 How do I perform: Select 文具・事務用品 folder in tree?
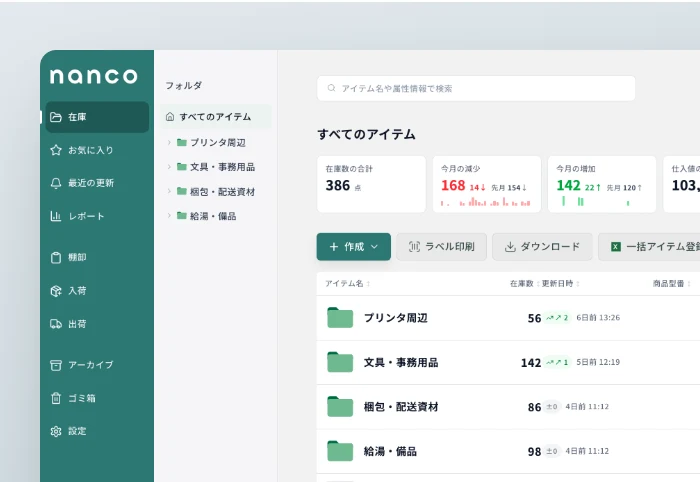(216, 167)
